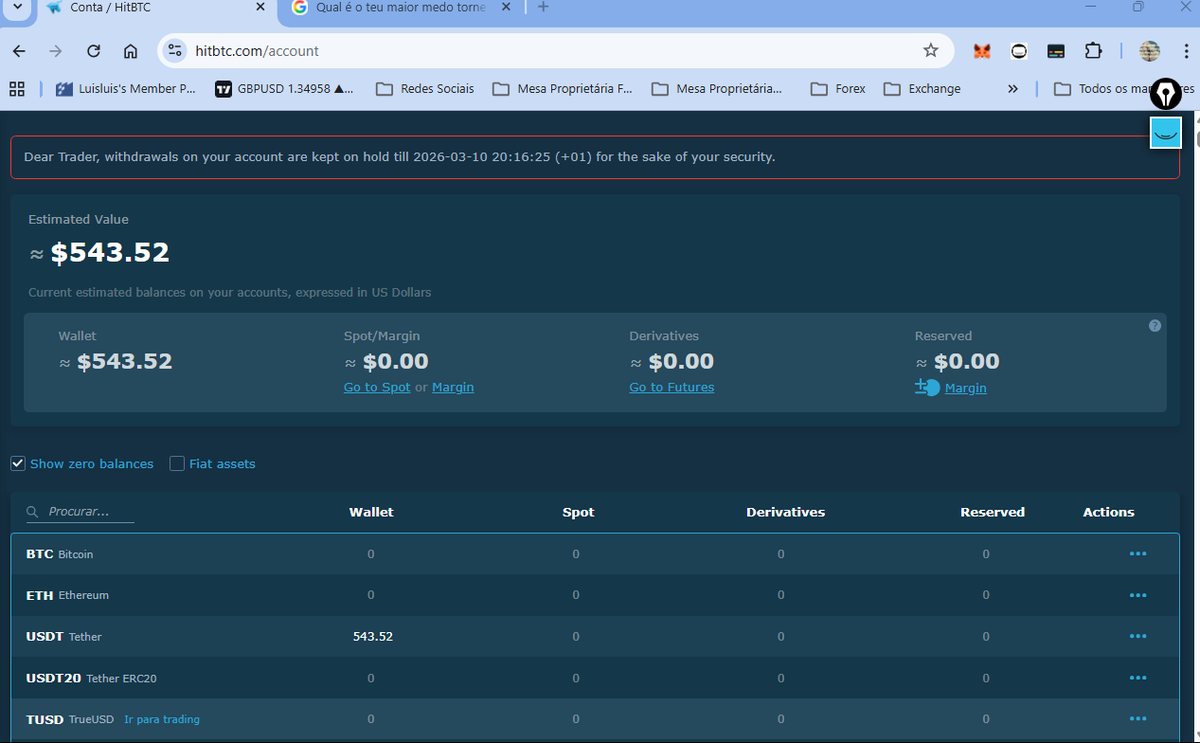The image size is (1200, 743).
Task: Click the Reserved transfer toggle icon
Action: click(927, 387)
